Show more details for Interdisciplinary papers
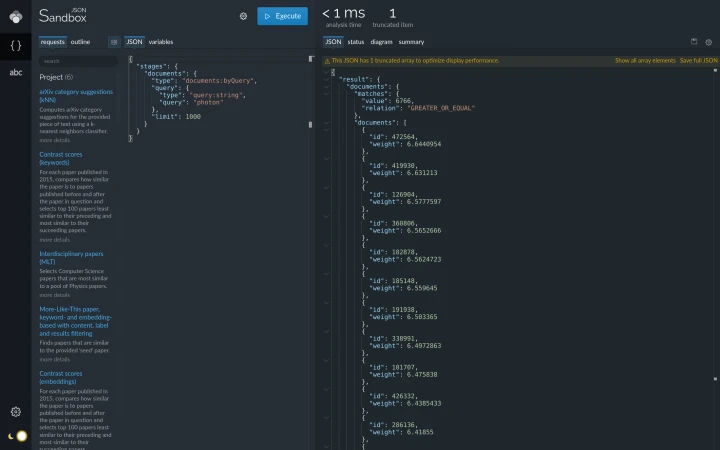The image size is (720, 450). tap(55, 295)
